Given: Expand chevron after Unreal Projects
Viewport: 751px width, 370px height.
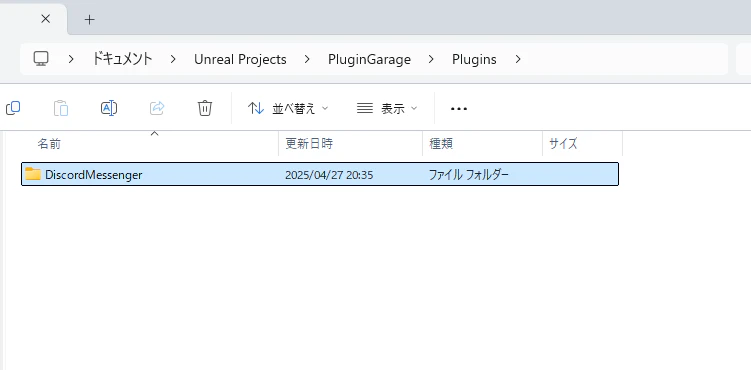Looking at the screenshot, I should (307, 59).
